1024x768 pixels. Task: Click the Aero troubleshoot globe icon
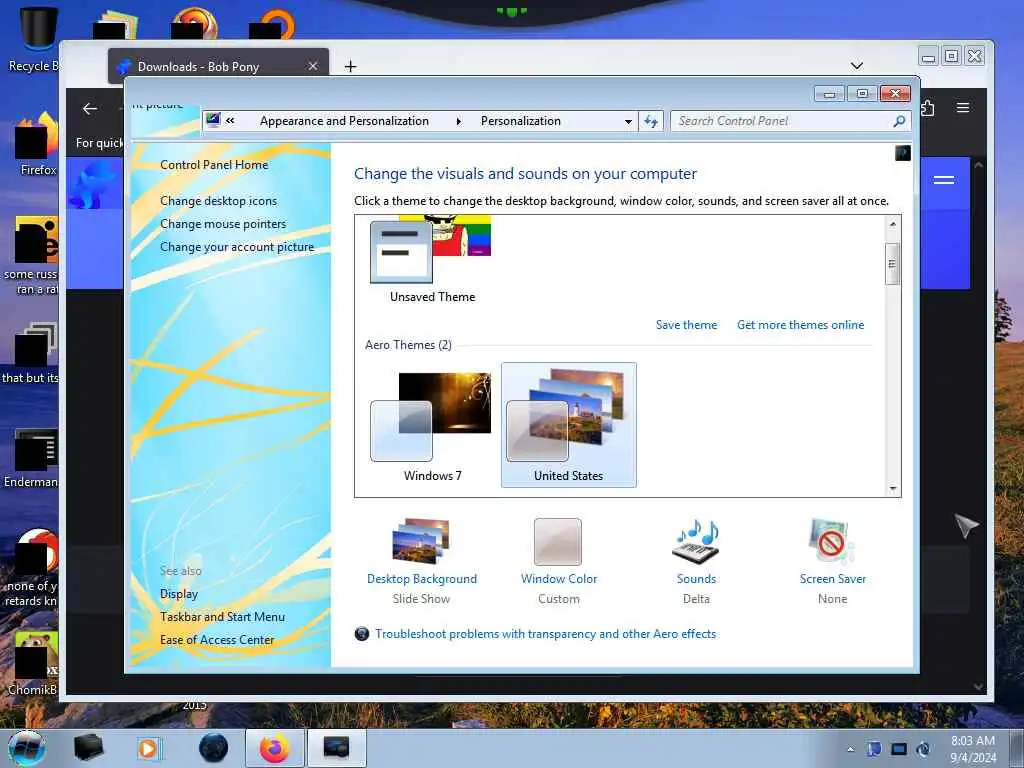[362, 633]
